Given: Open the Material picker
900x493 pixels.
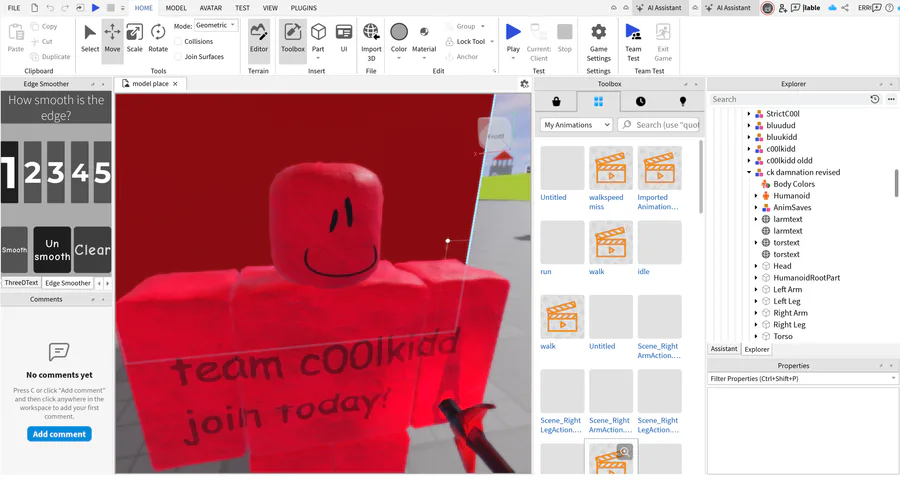Looking at the screenshot, I should click(424, 40).
